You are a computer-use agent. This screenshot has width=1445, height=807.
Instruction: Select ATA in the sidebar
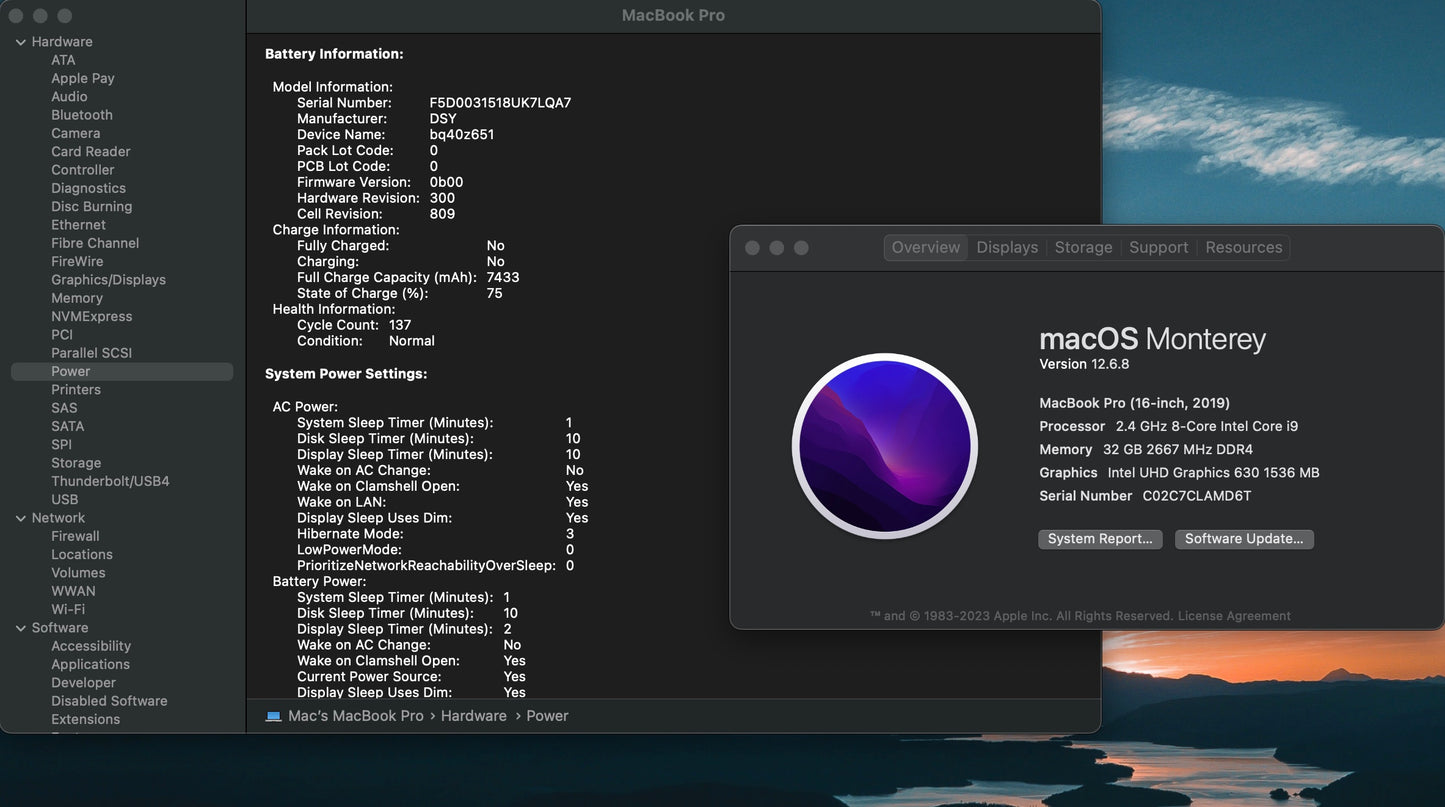63,60
